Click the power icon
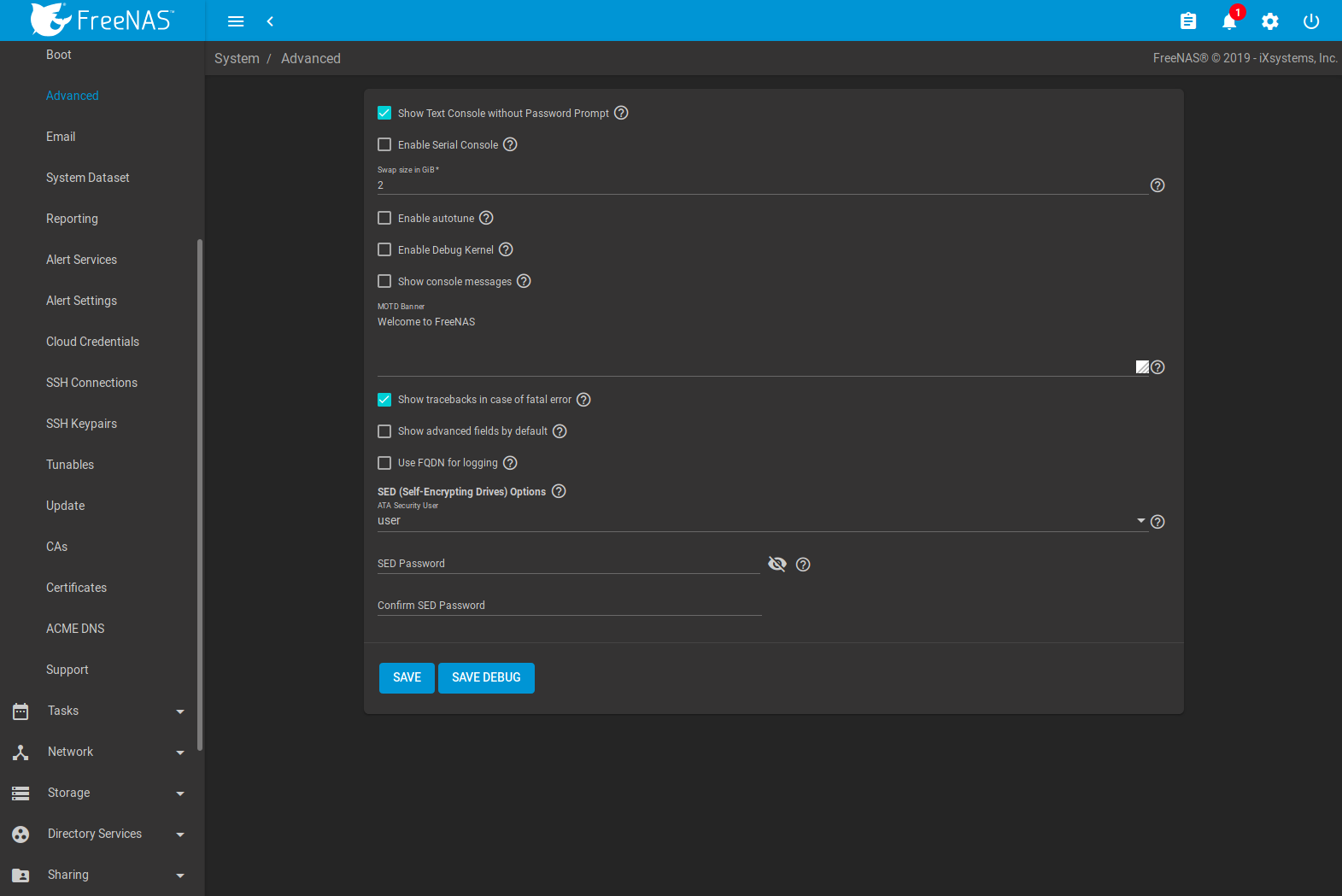Image resolution: width=1342 pixels, height=896 pixels. tap(1311, 21)
